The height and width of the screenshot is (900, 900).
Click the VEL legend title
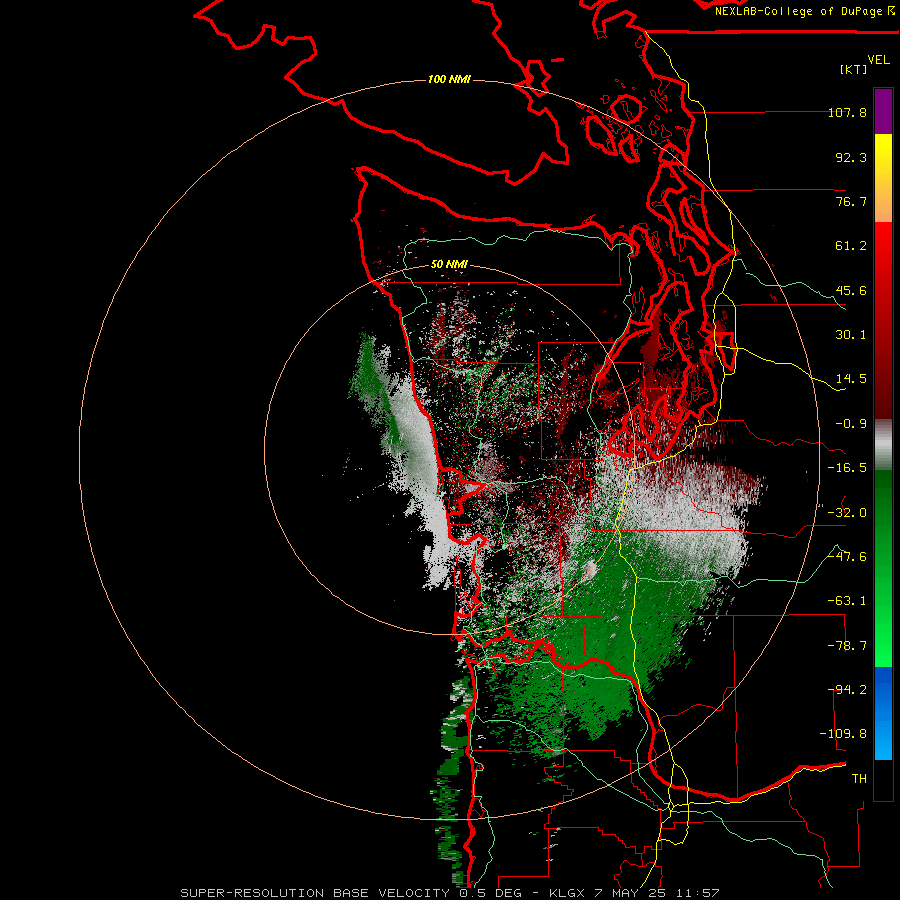(878, 60)
